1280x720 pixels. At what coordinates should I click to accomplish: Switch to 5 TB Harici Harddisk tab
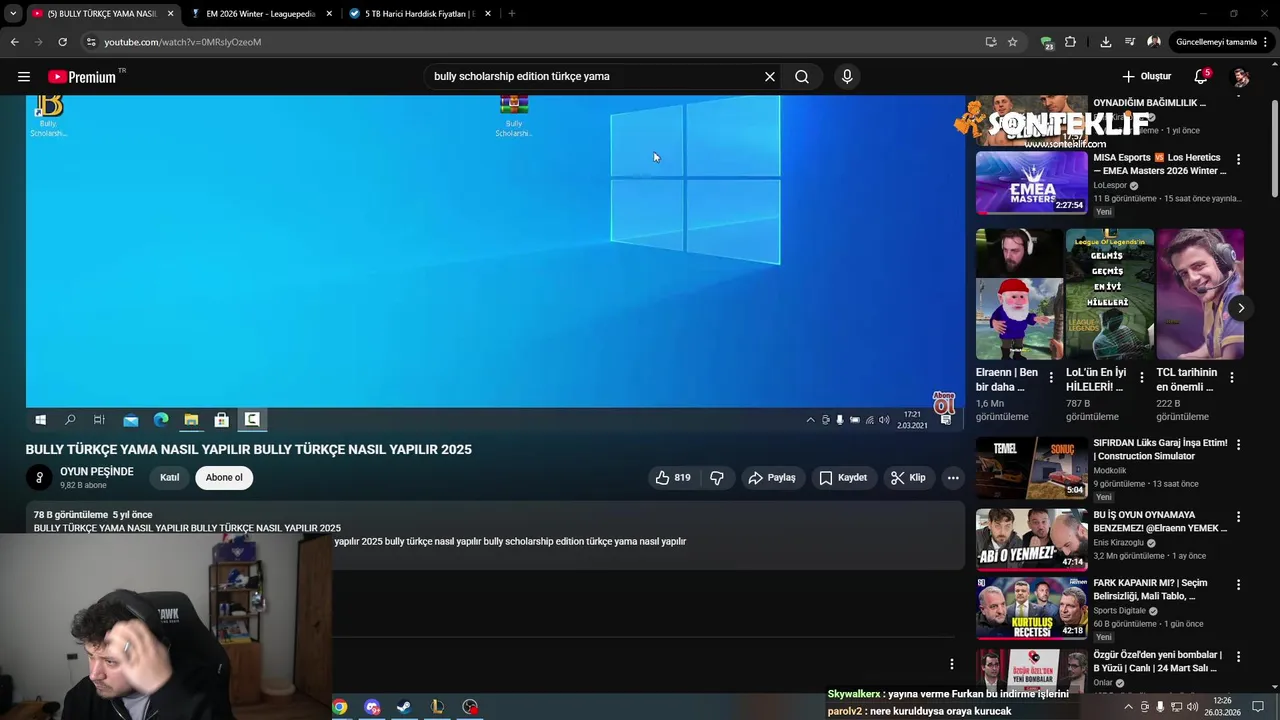click(x=420, y=14)
